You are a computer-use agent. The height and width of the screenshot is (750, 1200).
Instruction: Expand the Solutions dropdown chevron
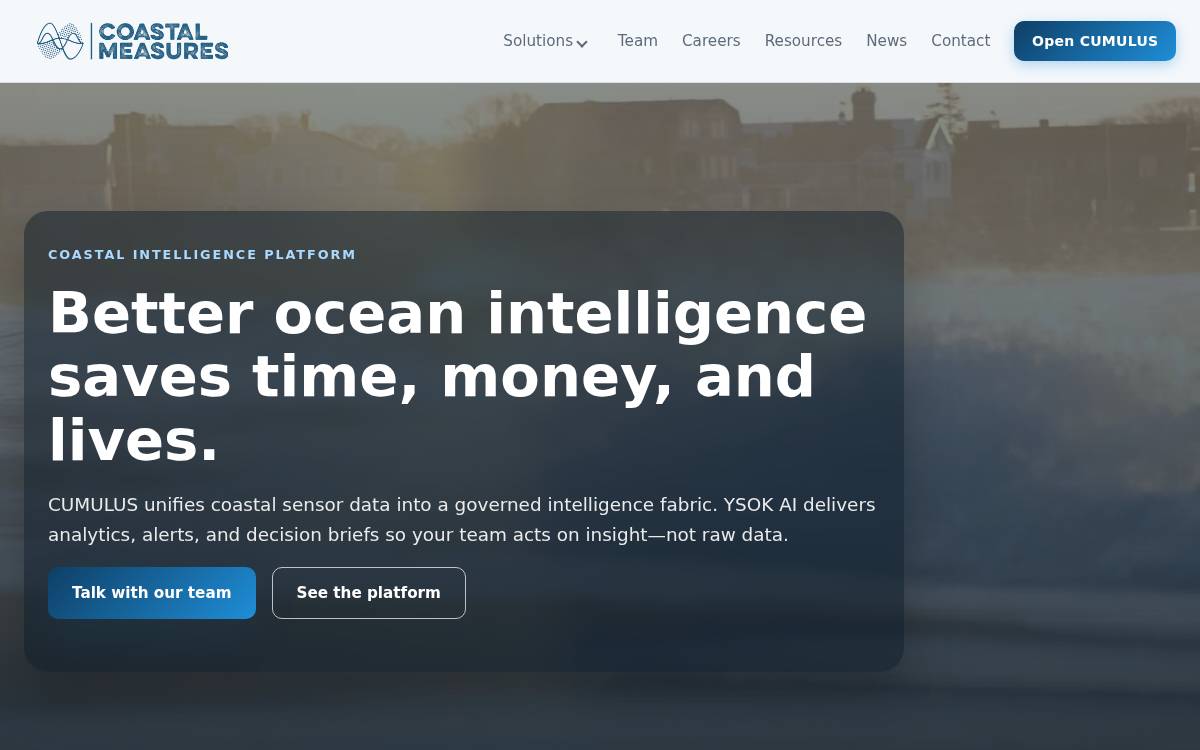(x=582, y=43)
